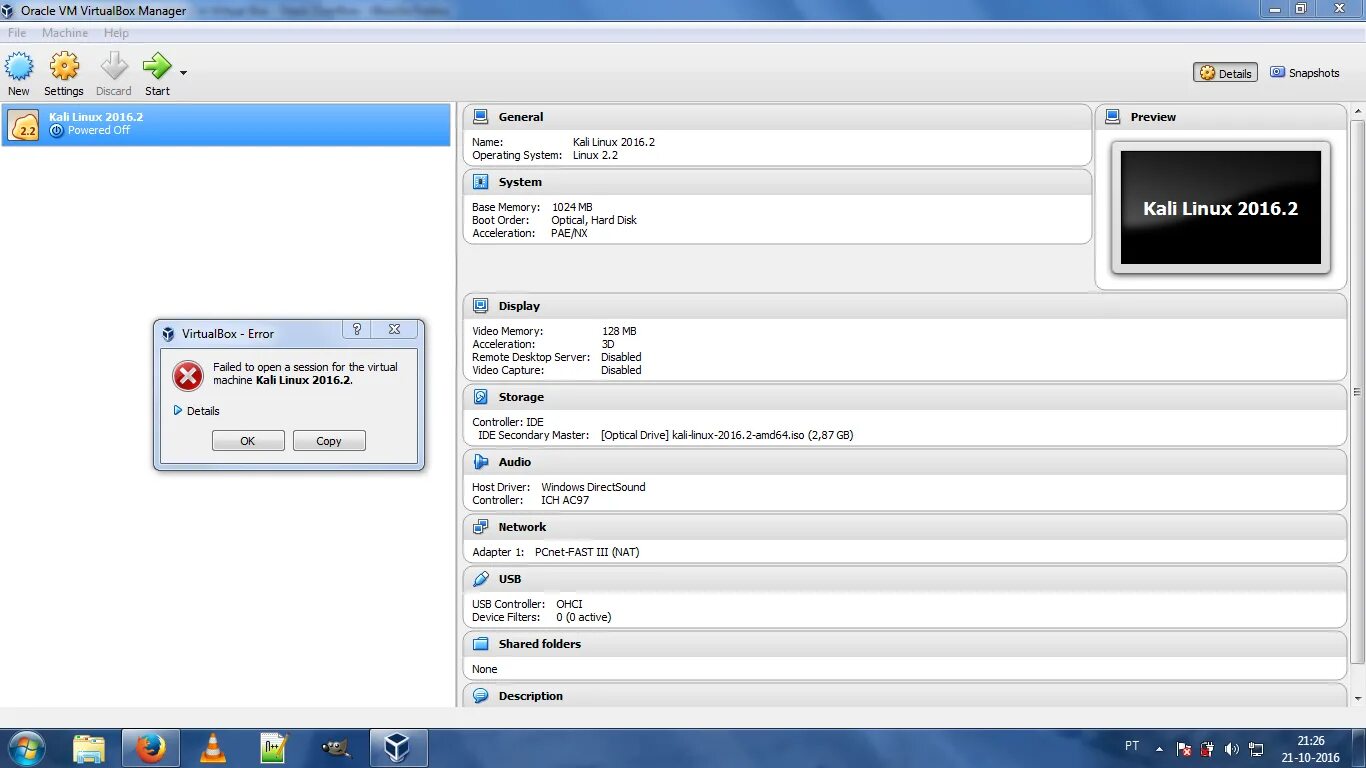The height and width of the screenshot is (768, 1366).
Task: Click the VirtualBox taskbar button
Action: click(x=398, y=748)
